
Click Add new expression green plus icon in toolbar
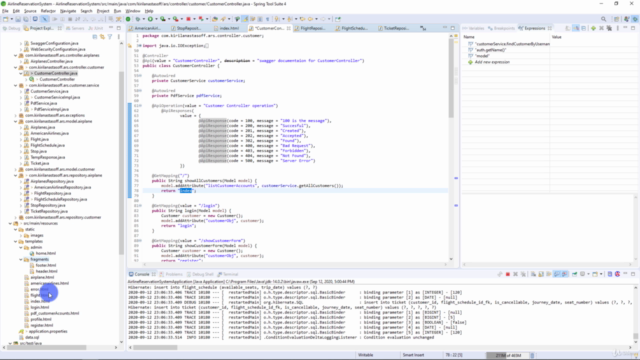click(593, 28)
